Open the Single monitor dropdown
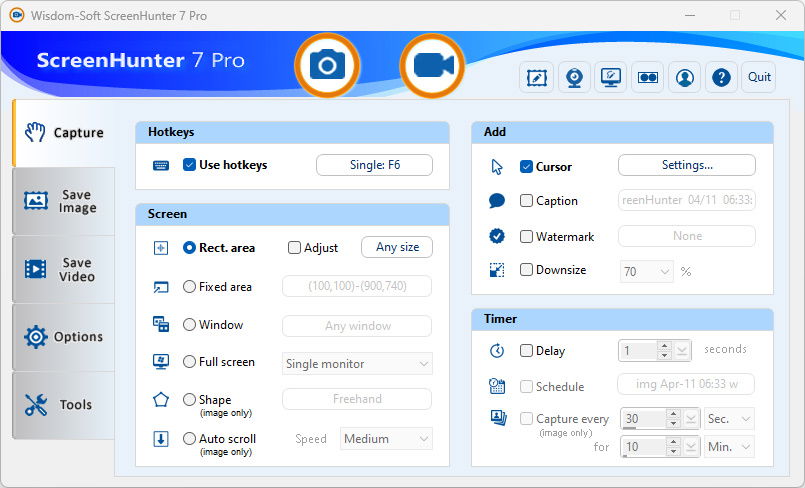This screenshot has height=488, width=805. click(357, 364)
